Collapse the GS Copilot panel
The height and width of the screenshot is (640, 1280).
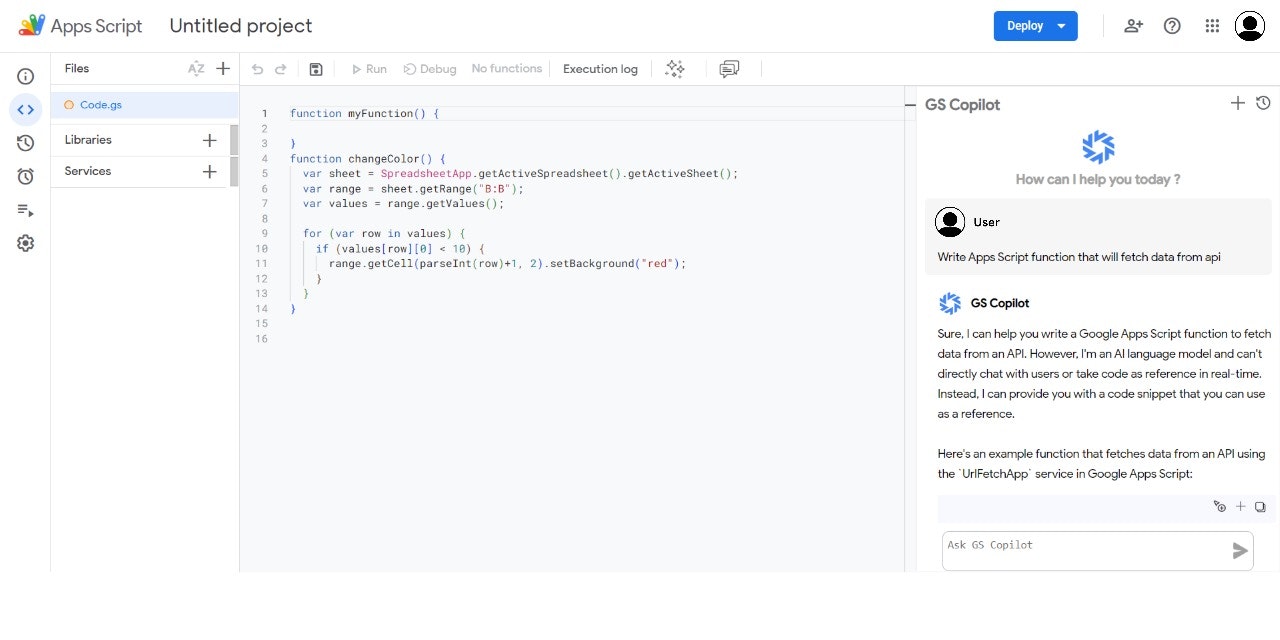click(x=910, y=104)
